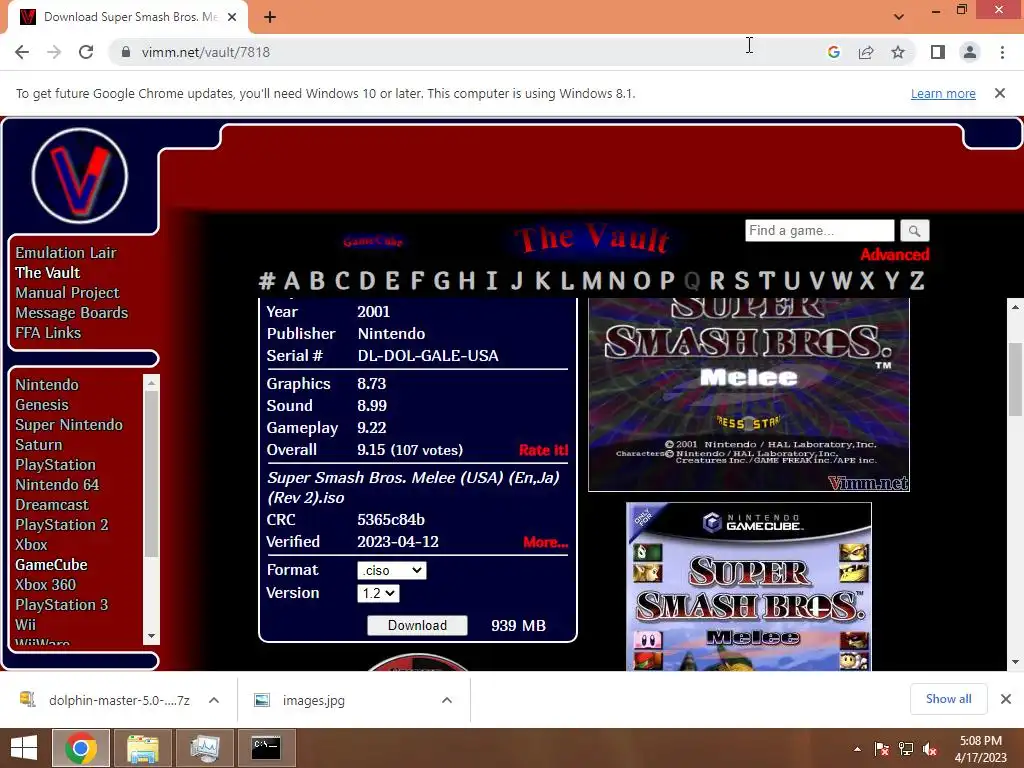Select the PlayStation system link

(x=56, y=465)
